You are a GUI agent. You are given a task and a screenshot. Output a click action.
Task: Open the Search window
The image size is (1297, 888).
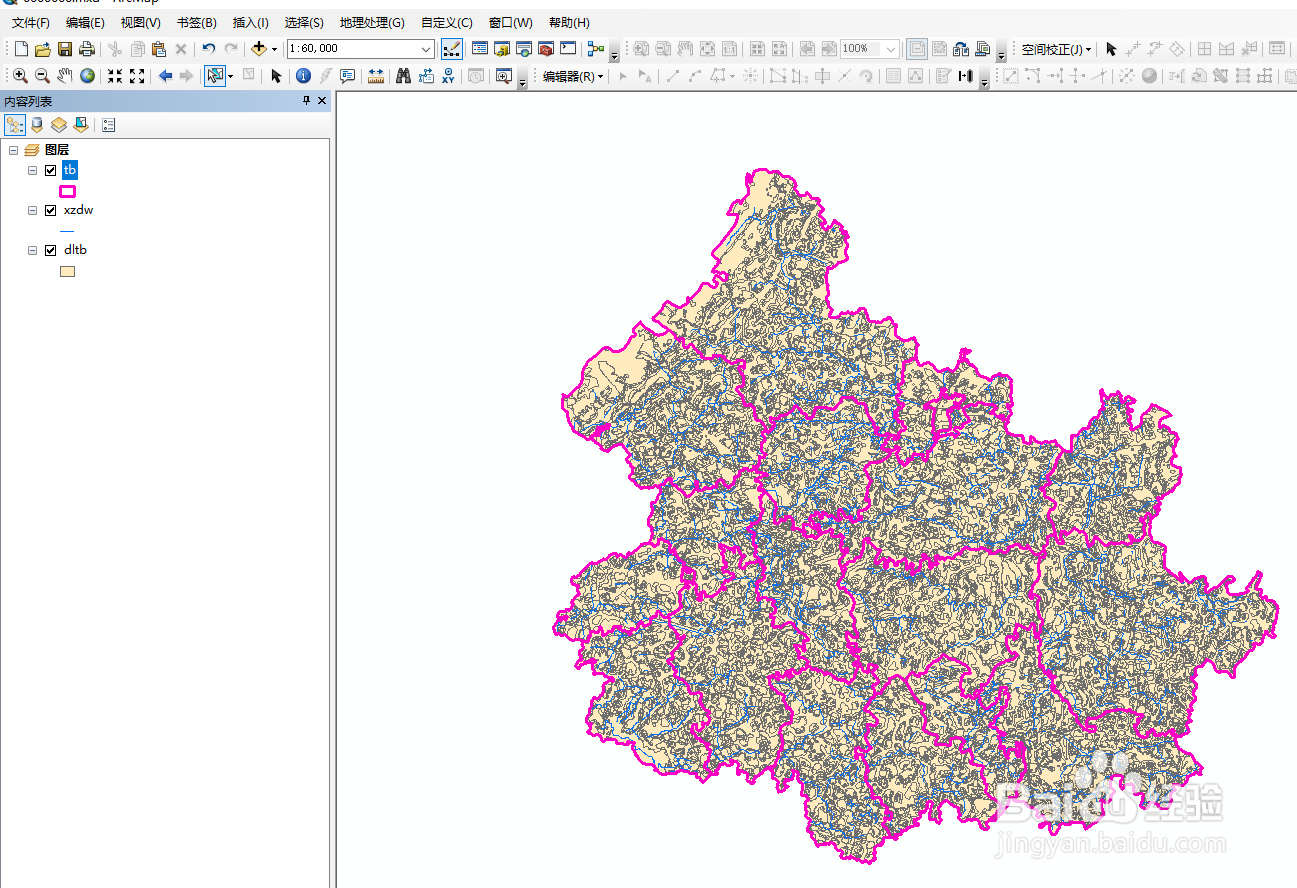[524, 49]
